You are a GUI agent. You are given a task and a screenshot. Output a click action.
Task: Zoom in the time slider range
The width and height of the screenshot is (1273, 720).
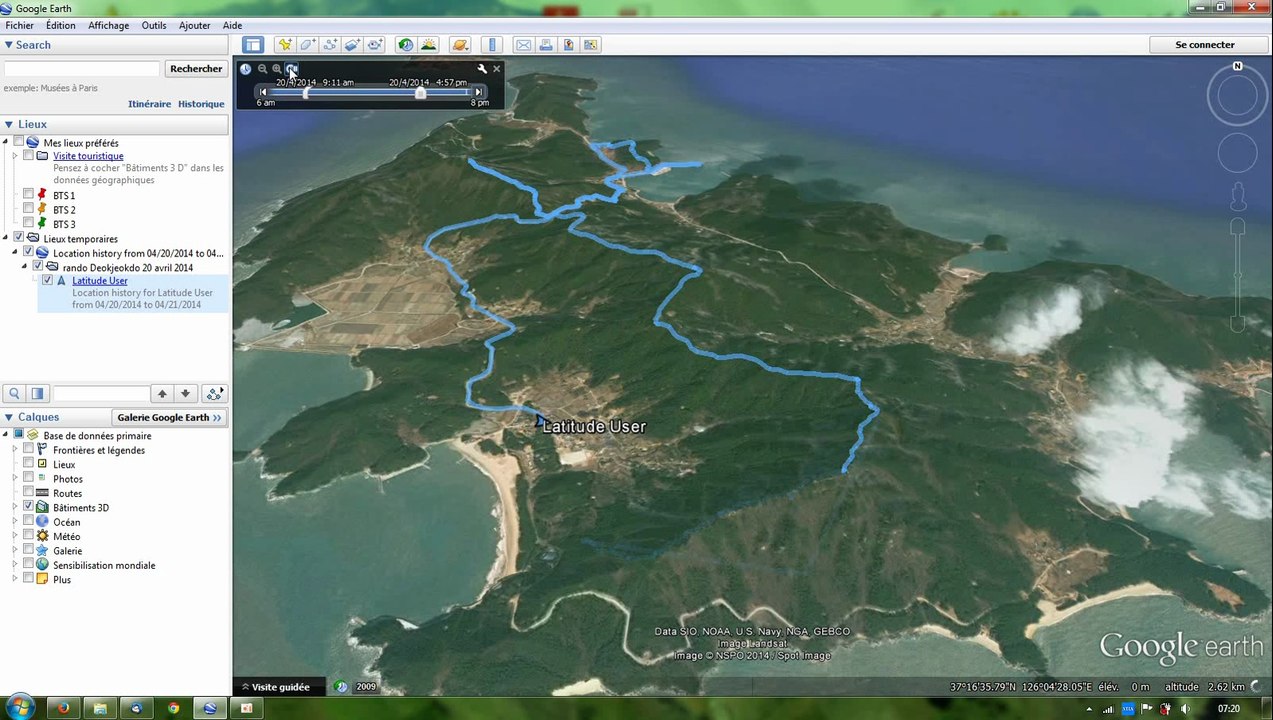point(277,69)
